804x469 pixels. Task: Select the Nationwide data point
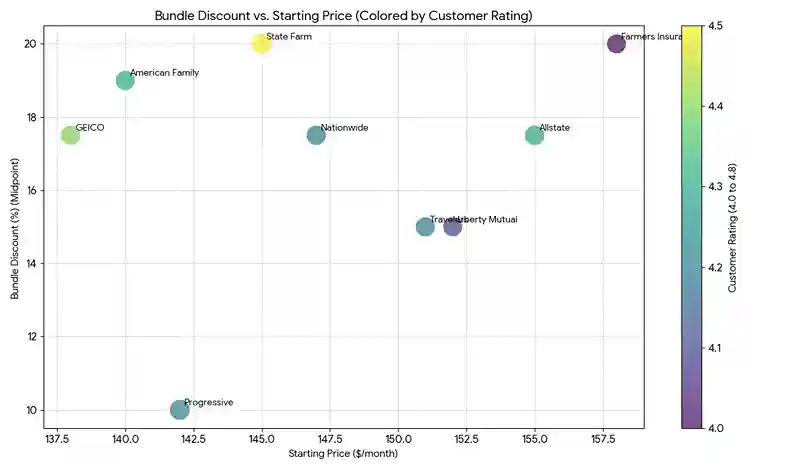click(x=316, y=135)
